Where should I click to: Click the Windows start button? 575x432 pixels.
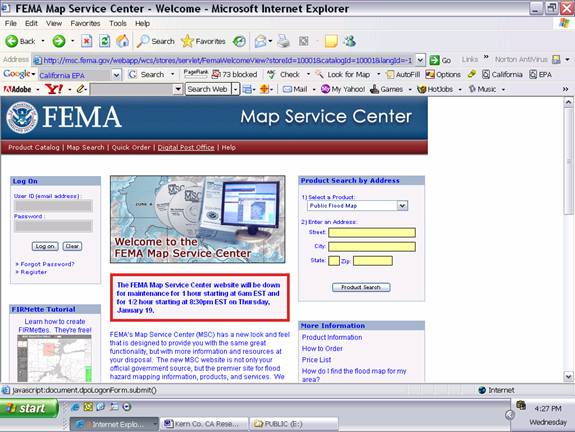29,408
